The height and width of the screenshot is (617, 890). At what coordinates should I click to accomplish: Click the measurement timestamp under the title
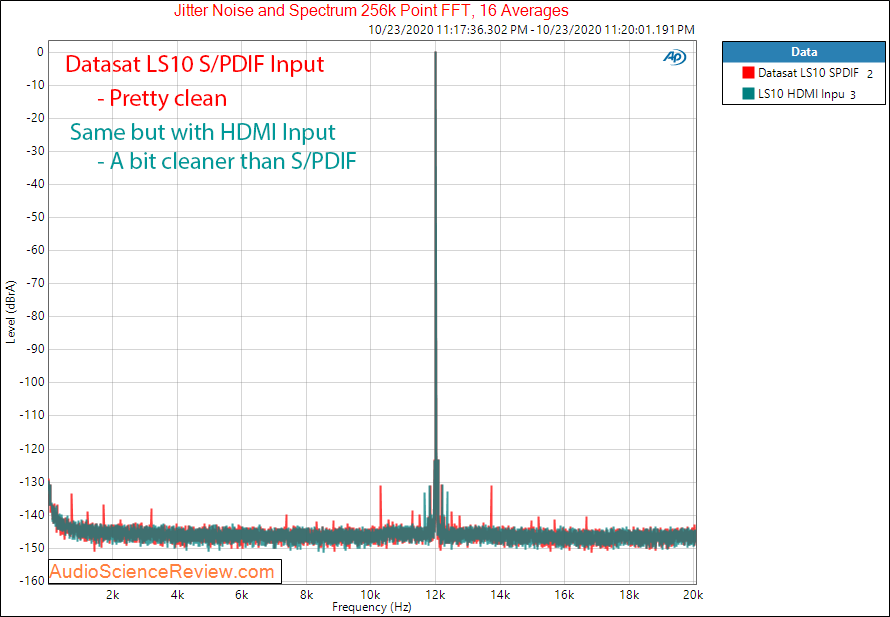pos(531,30)
